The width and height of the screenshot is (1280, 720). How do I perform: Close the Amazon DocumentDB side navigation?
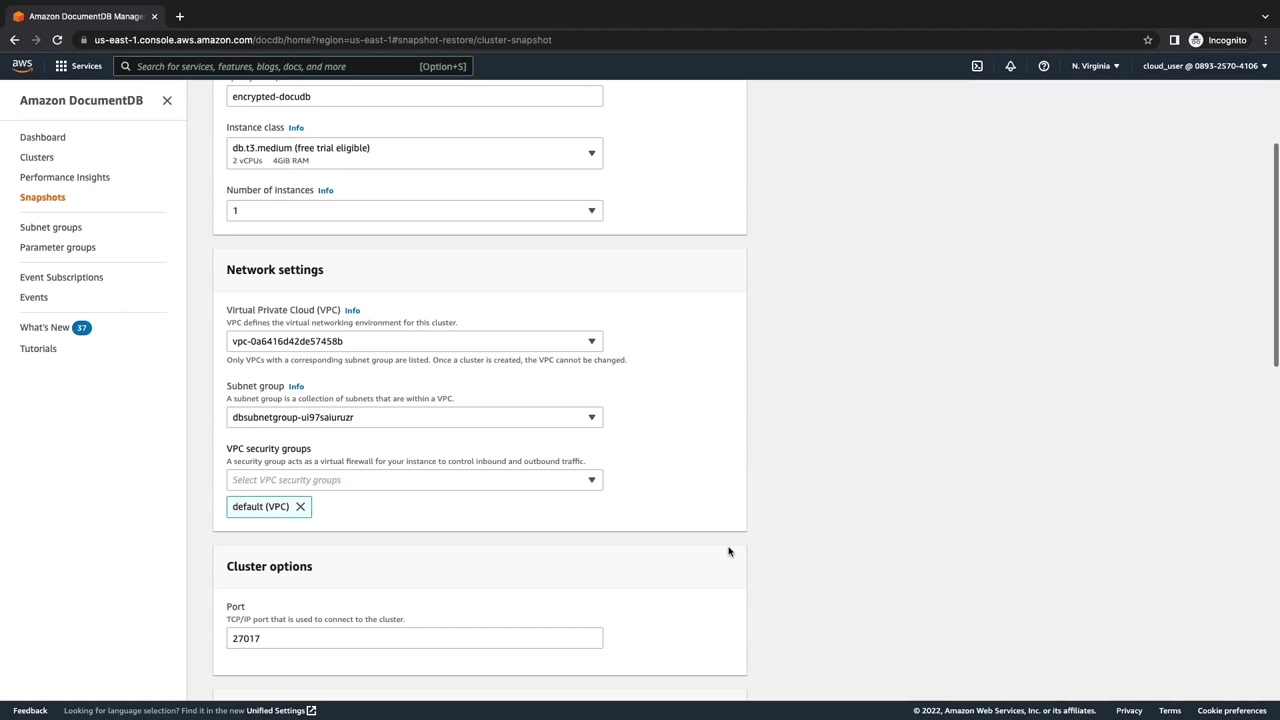click(x=167, y=101)
